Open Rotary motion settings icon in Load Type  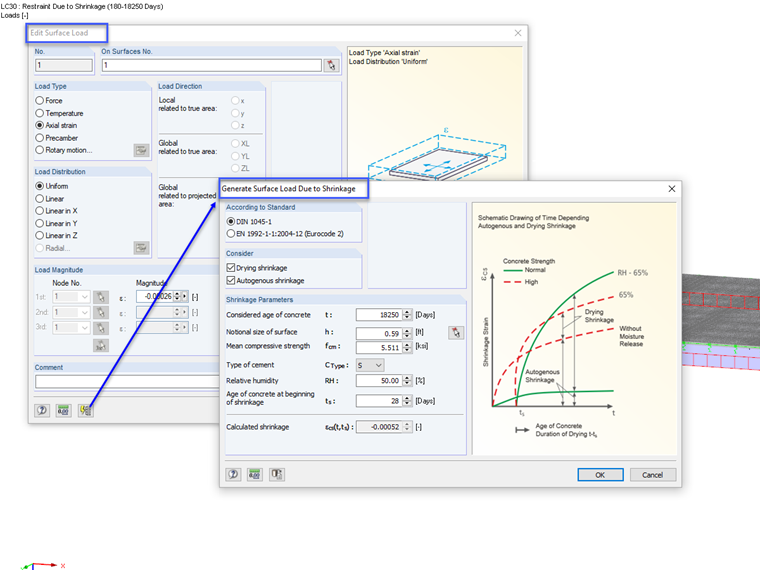[141, 150]
